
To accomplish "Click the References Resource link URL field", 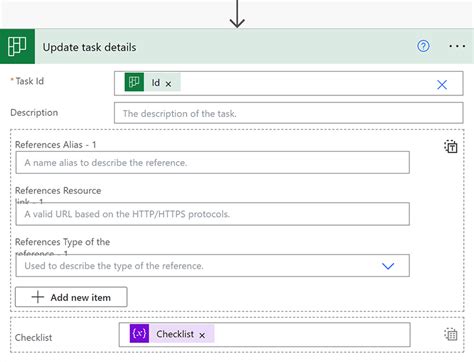I will (212, 214).
